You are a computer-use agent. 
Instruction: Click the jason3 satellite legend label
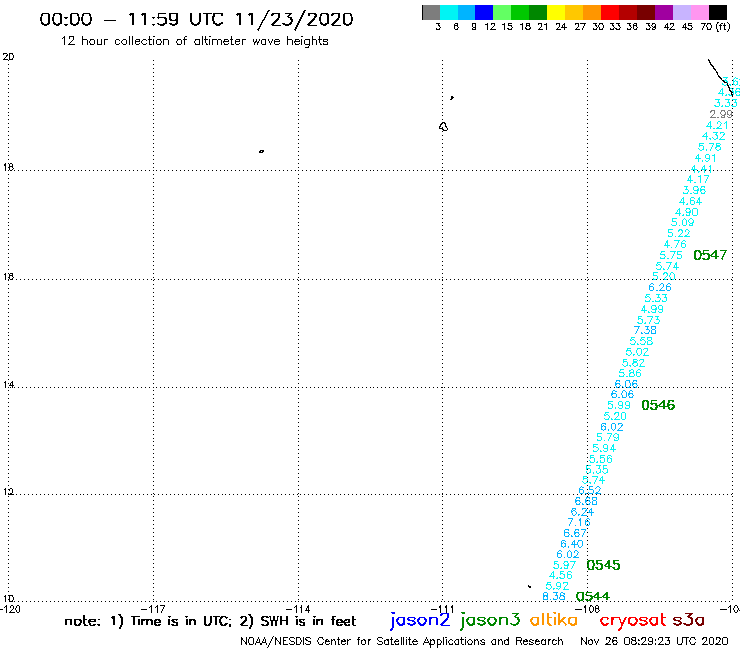pyautogui.click(x=490, y=620)
